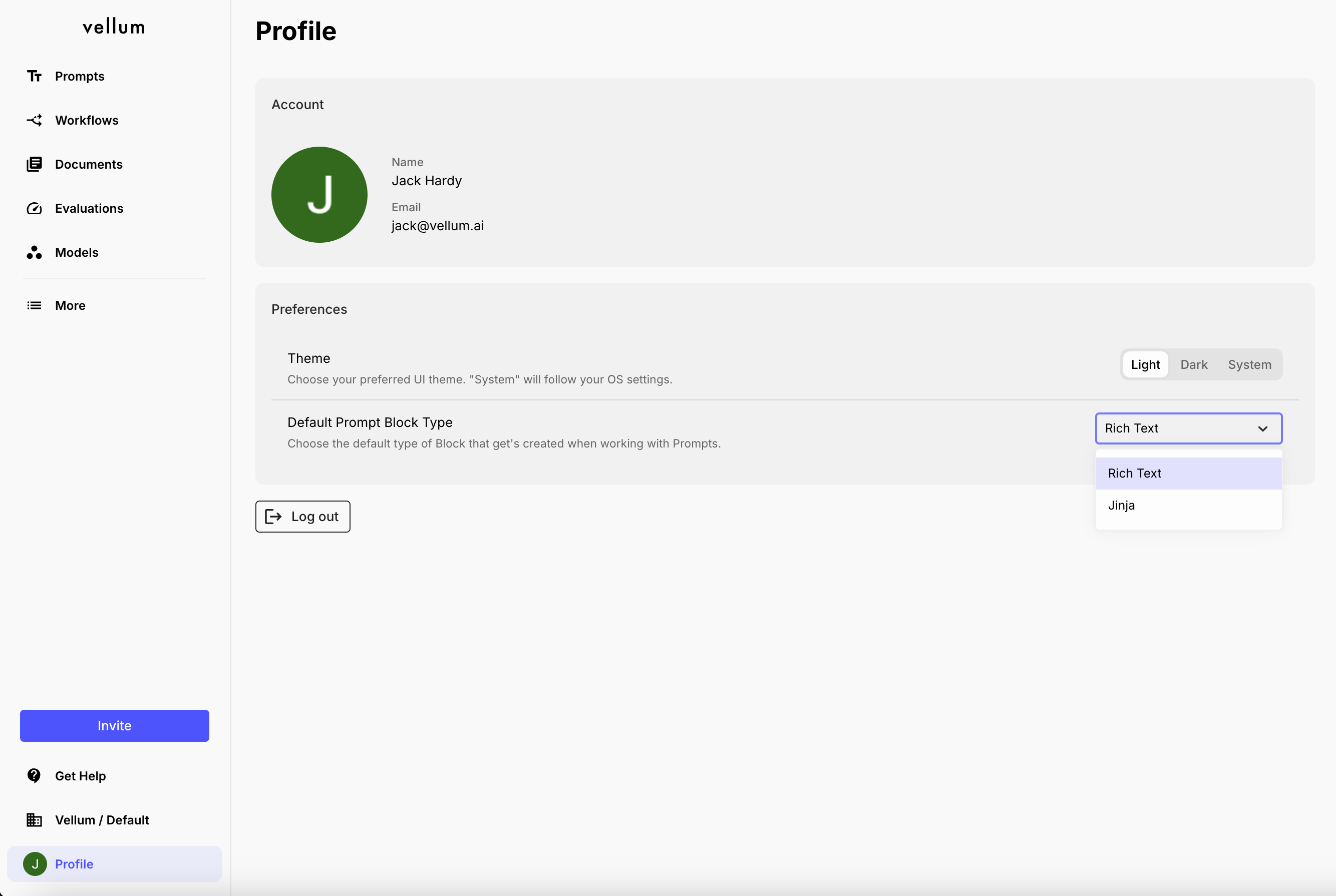1336x896 pixels.
Task: Click the large green J avatar
Action: click(319, 195)
